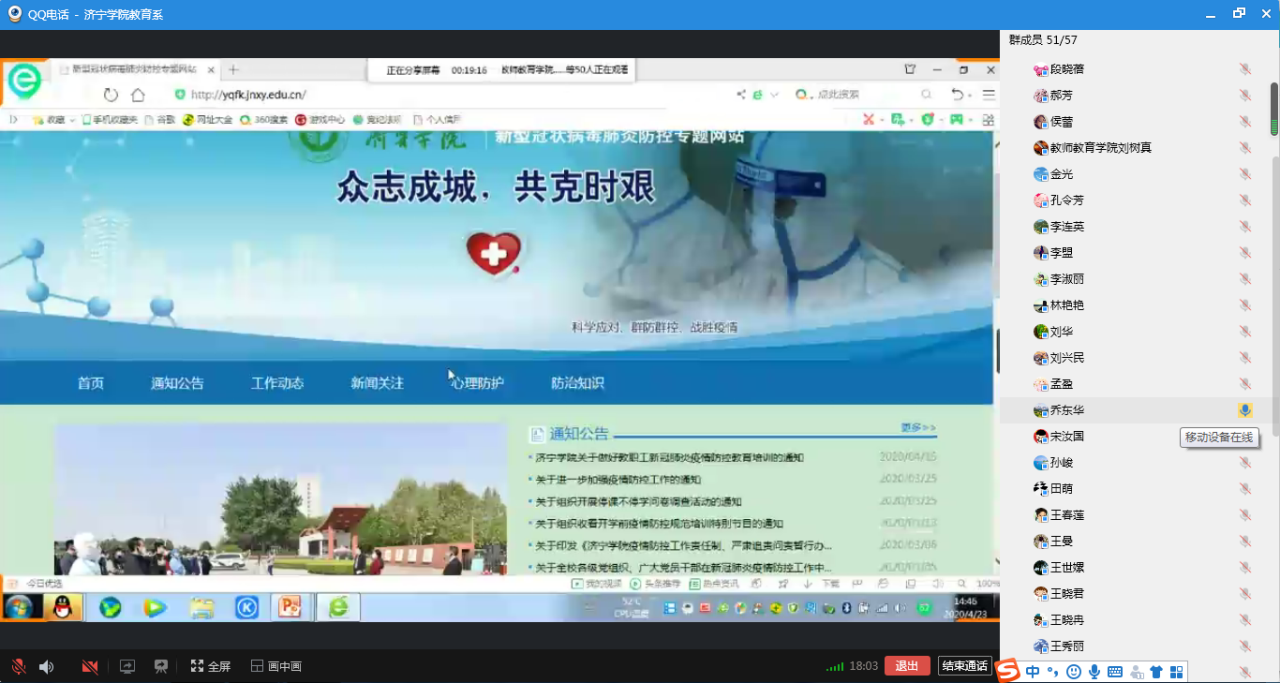Unmute the microphone in the call toolbar

tap(18, 666)
